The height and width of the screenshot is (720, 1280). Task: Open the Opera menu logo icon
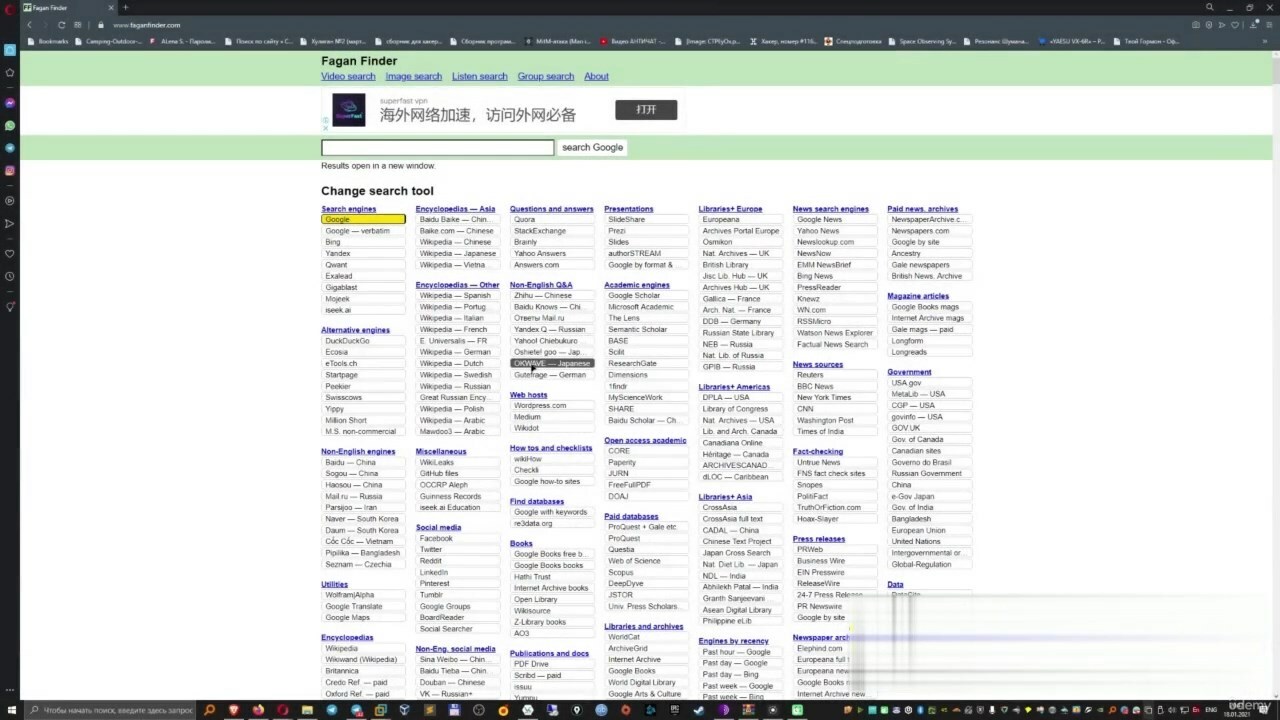9,9
